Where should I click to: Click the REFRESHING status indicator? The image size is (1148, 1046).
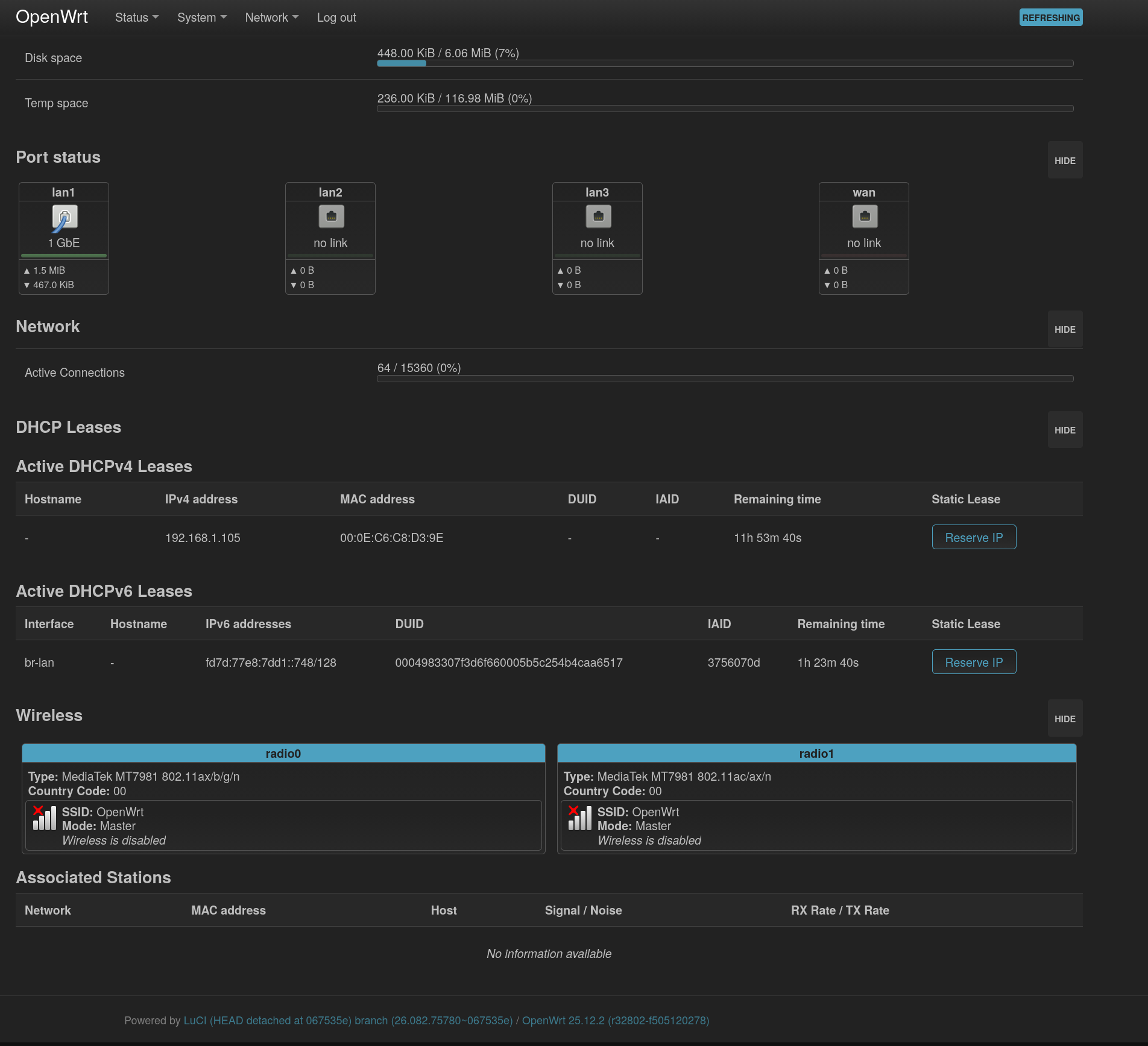pos(1051,17)
